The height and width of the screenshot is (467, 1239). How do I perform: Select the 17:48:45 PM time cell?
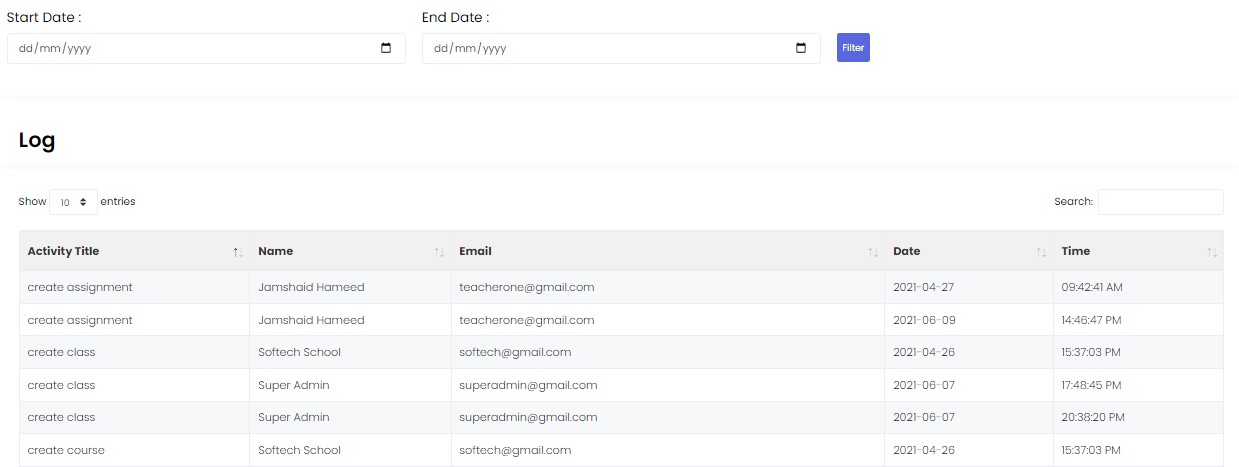click(1093, 385)
